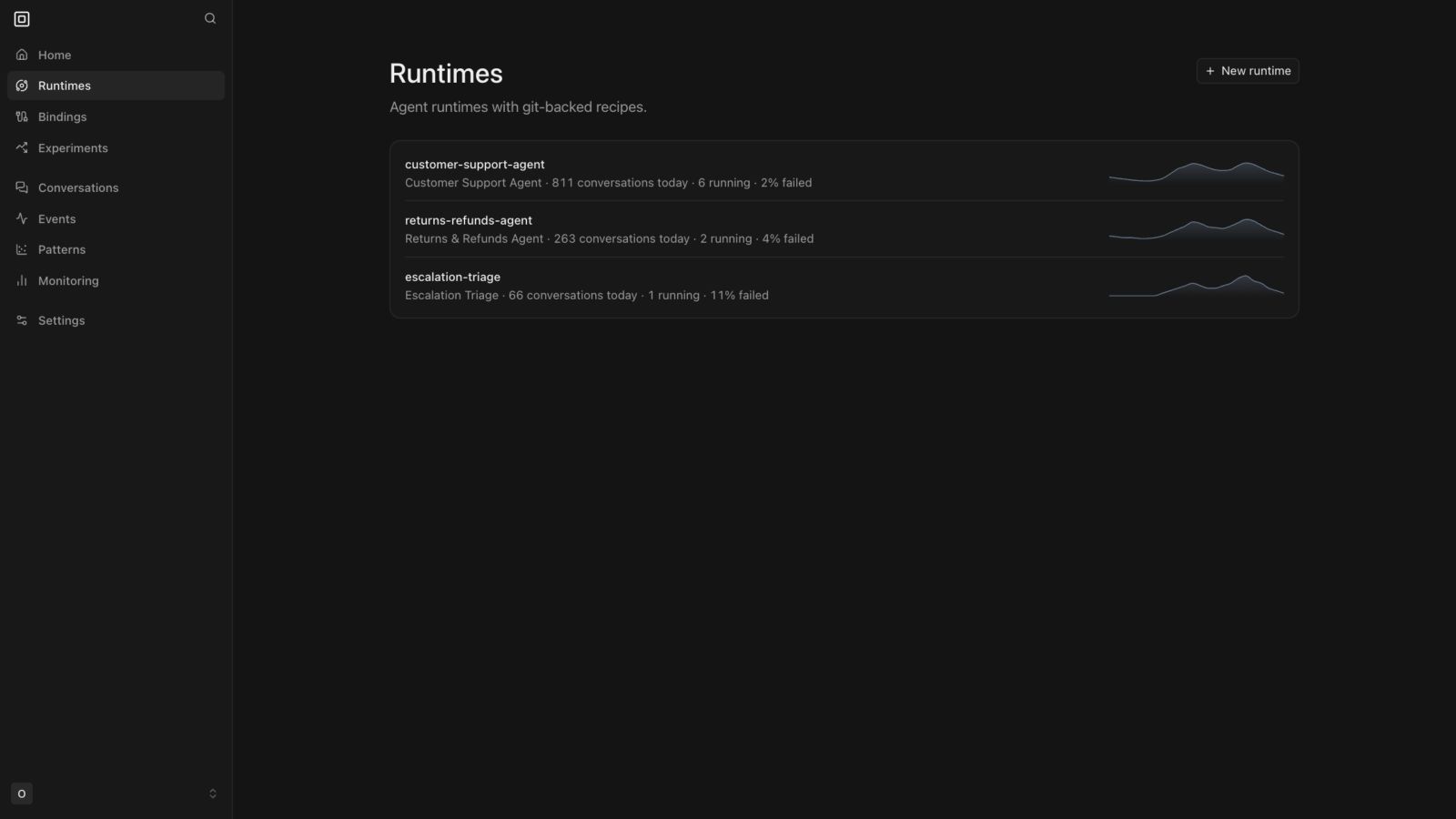The width and height of the screenshot is (1456, 819).
Task: Click the app logo icon in the sidebar
Action: [22, 18]
